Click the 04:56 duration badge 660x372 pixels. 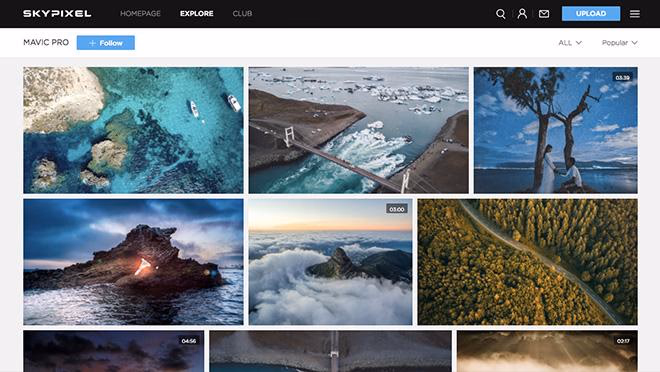[x=189, y=341]
